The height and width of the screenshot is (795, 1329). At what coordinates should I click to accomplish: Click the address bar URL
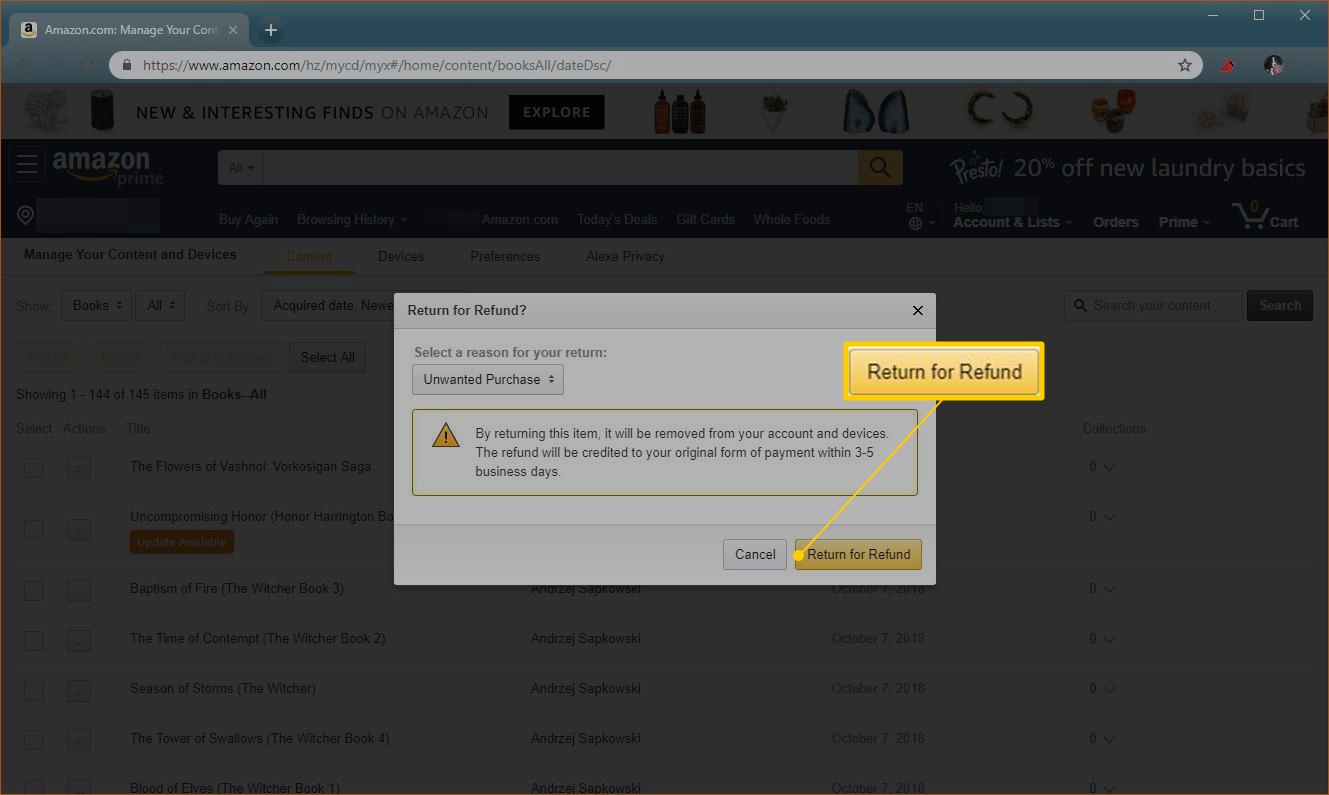pyautogui.click(x=377, y=65)
